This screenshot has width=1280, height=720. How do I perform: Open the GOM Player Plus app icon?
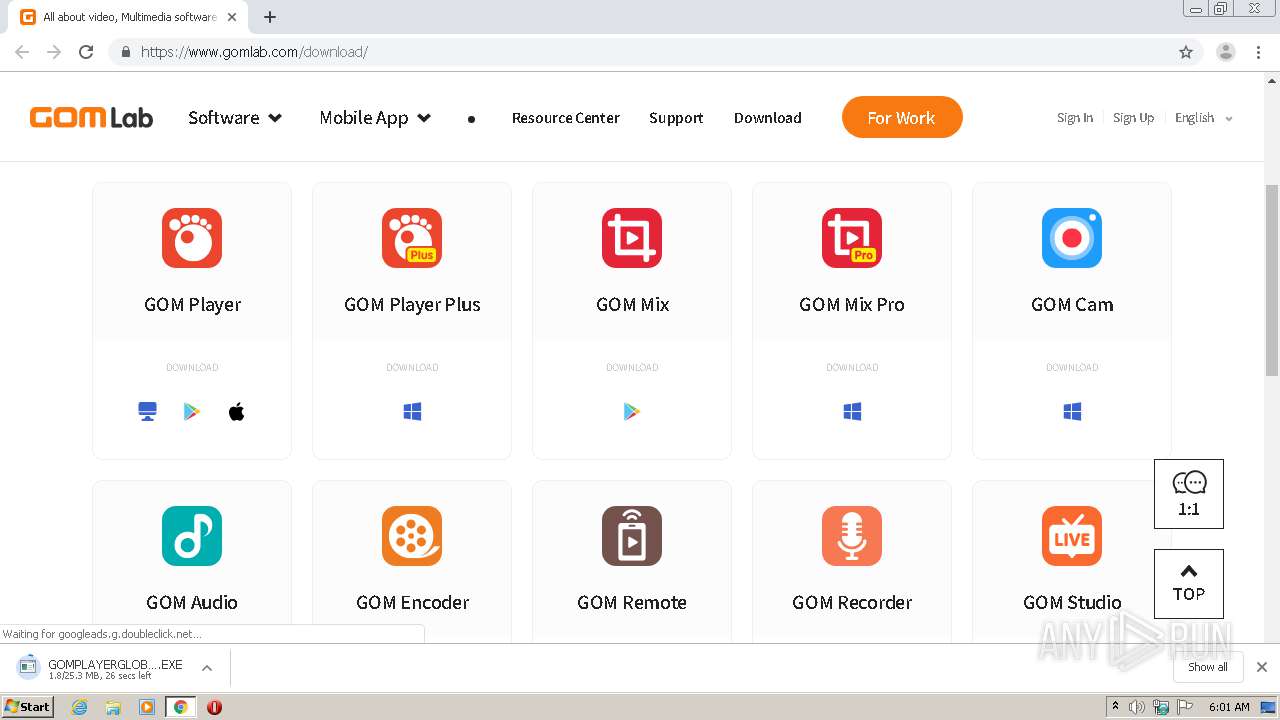(412, 238)
